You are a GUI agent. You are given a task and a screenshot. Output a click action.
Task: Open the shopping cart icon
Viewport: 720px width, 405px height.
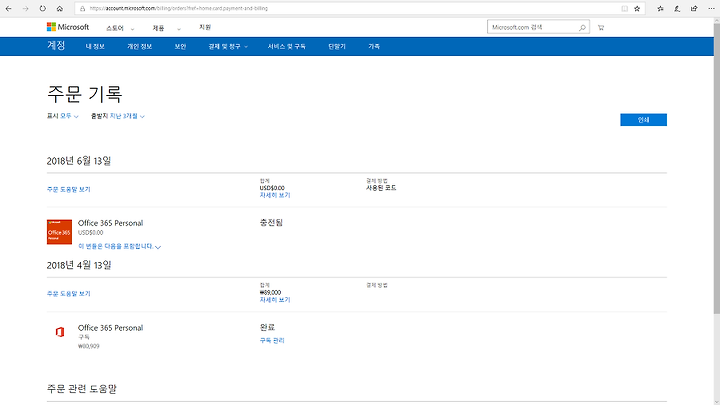pyautogui.click(x=601, y=28)
